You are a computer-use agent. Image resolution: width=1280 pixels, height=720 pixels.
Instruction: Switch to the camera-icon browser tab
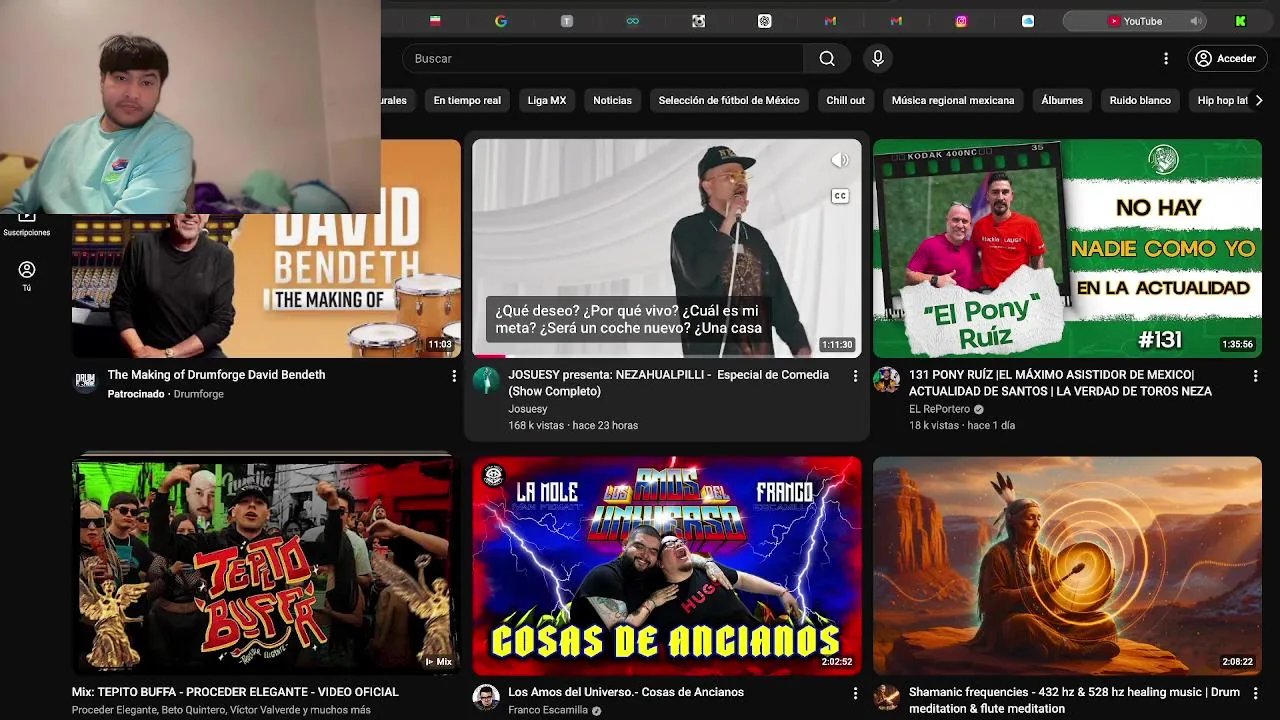point(699,21)
